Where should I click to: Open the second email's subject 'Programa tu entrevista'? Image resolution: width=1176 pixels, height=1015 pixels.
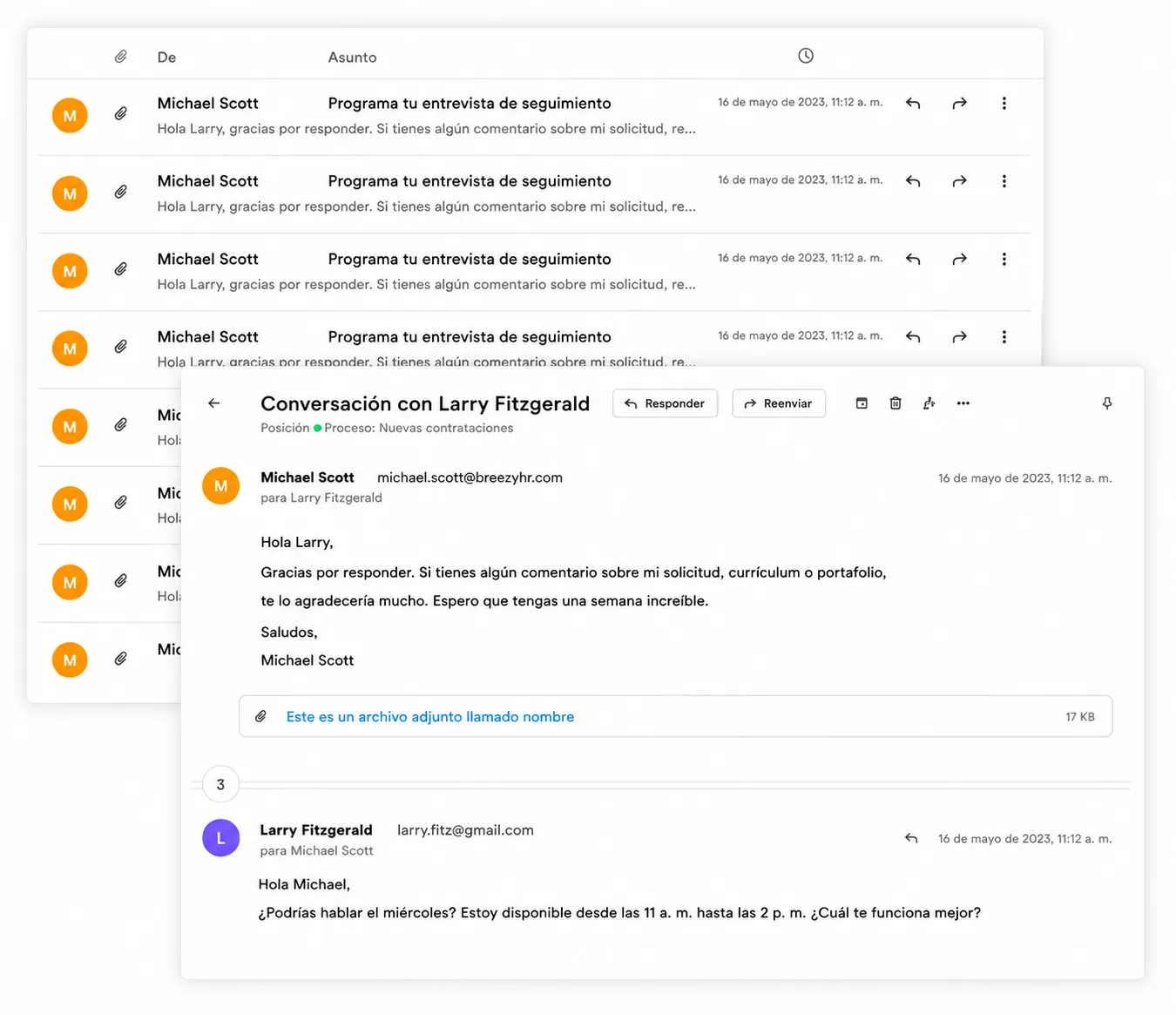470,181
